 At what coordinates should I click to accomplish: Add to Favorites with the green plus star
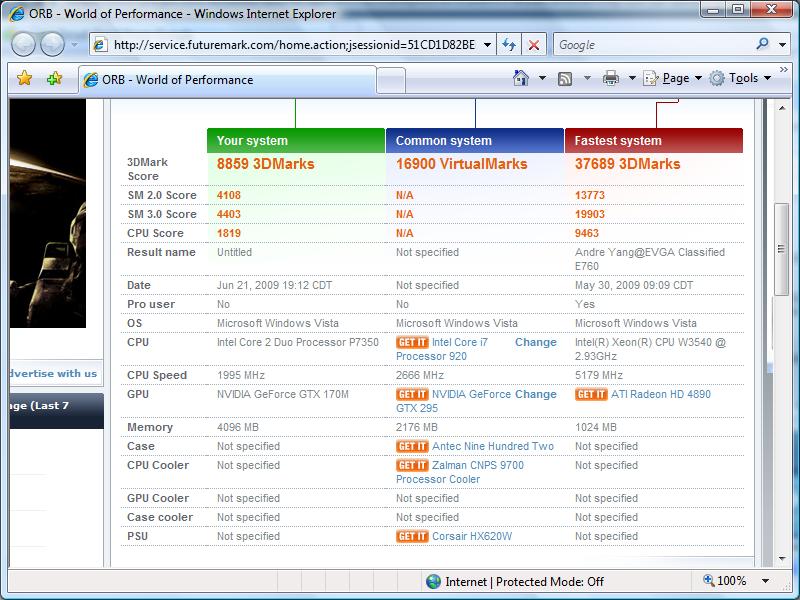[54, 79]
